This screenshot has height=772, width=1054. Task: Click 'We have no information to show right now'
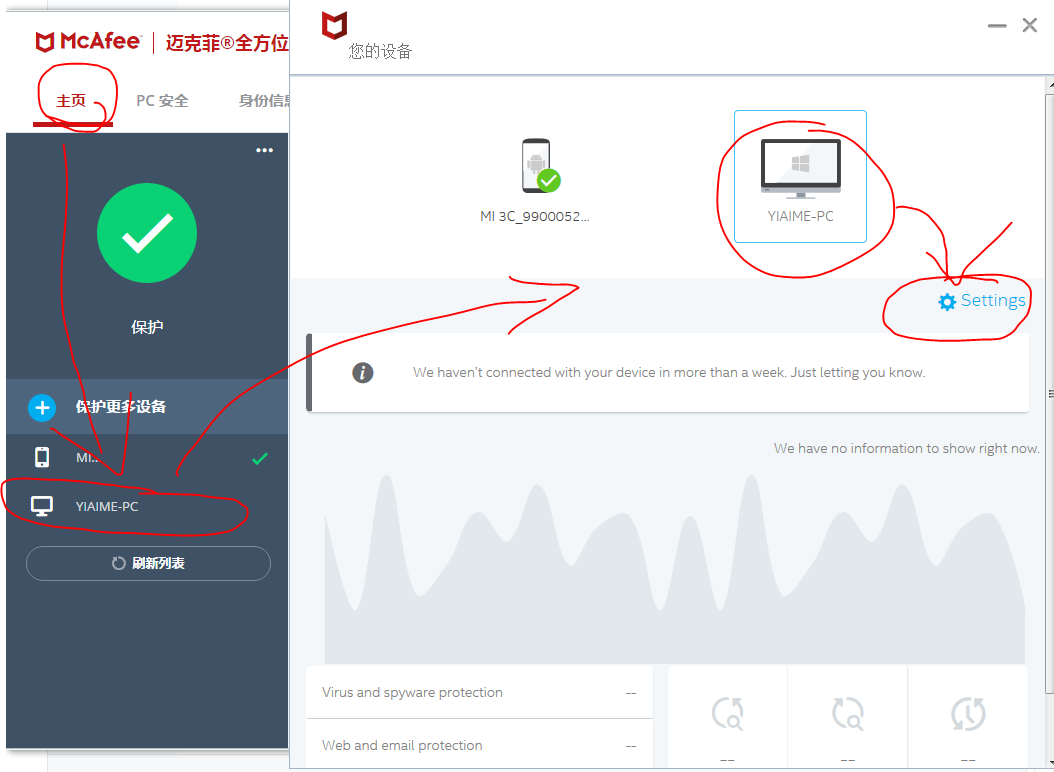906,449
